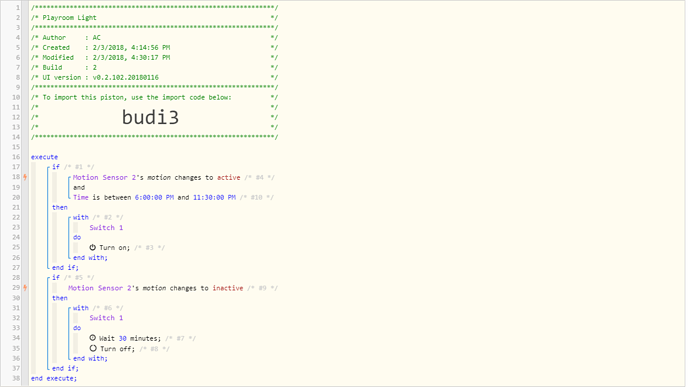The image size is (690, 391).
Task: Click the 'with' statement marked #2
Action: tap(81, 217)
